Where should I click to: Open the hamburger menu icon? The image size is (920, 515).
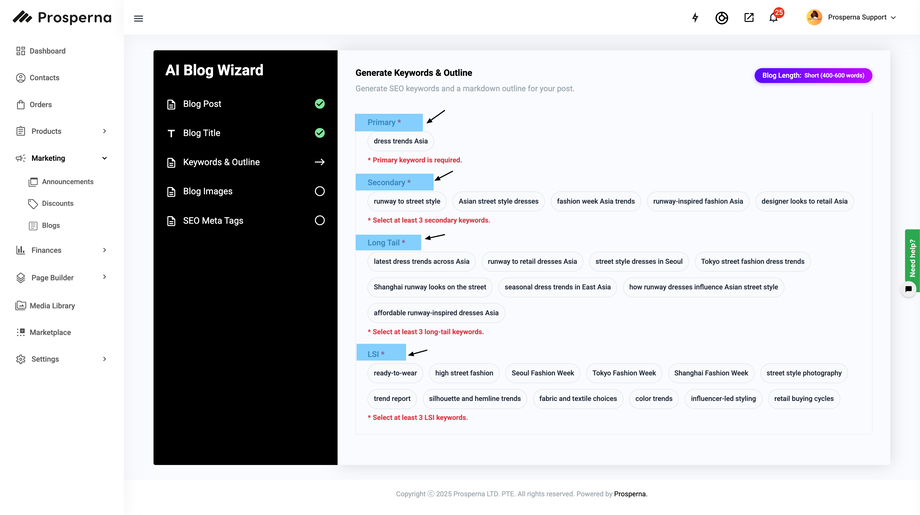[138, 18]
